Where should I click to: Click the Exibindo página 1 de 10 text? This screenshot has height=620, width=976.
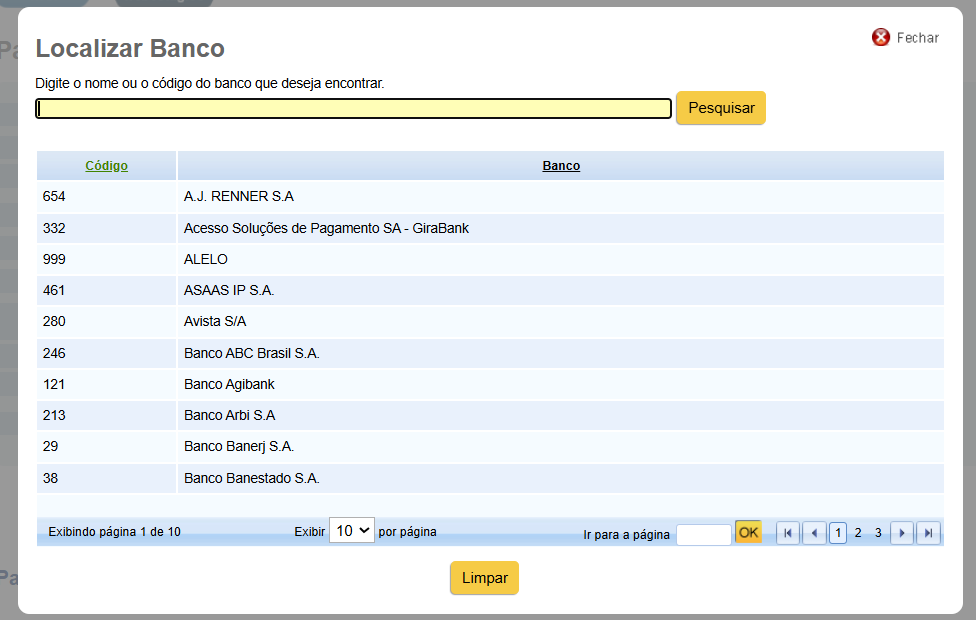click(x=115, y=532)
